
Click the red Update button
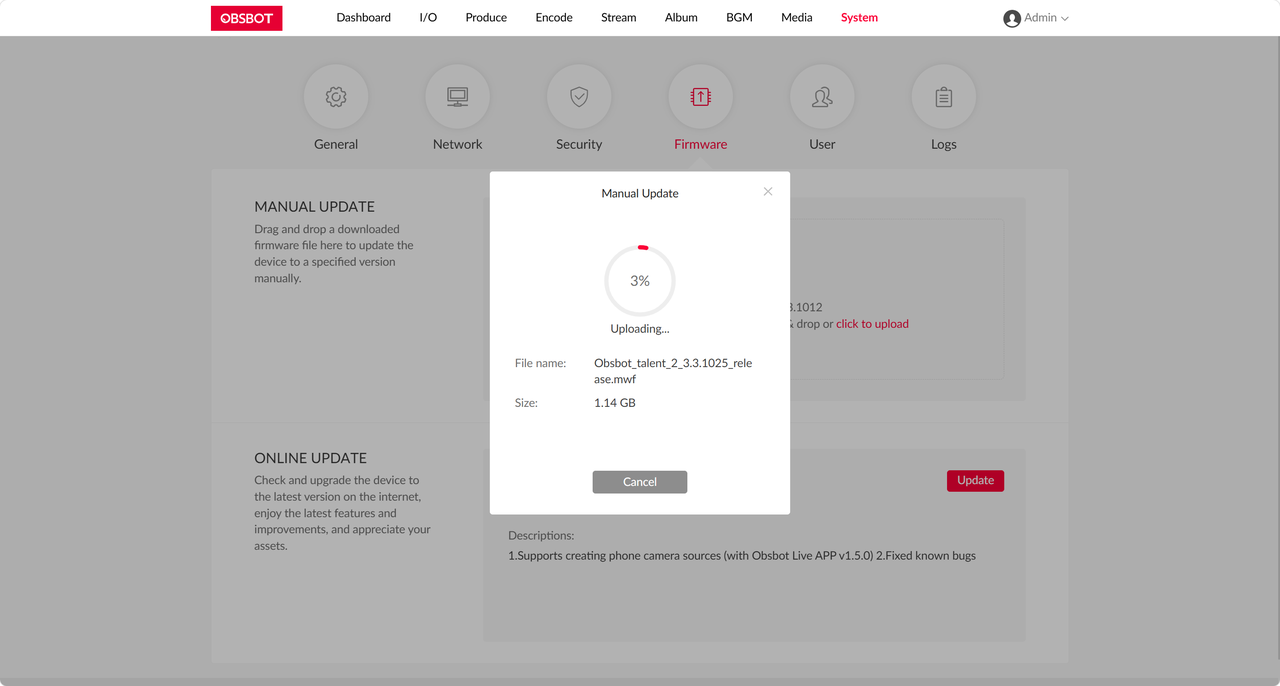[x=975, y=480]
